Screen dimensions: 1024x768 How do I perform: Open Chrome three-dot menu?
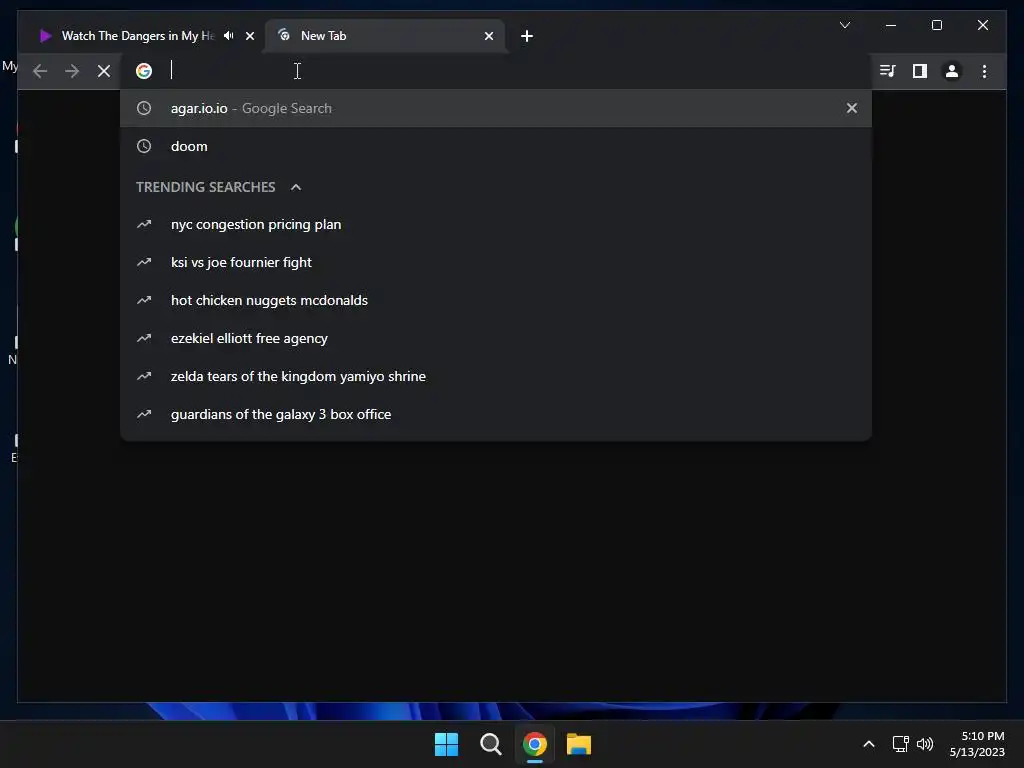984,71
